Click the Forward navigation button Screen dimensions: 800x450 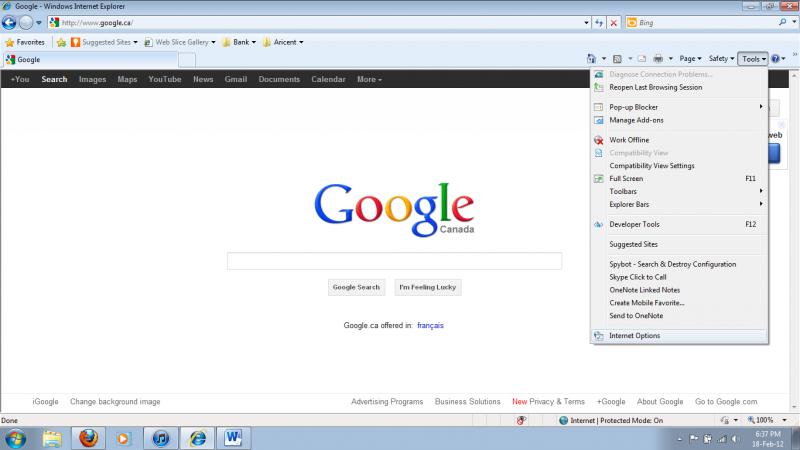[x=26, y=22]
